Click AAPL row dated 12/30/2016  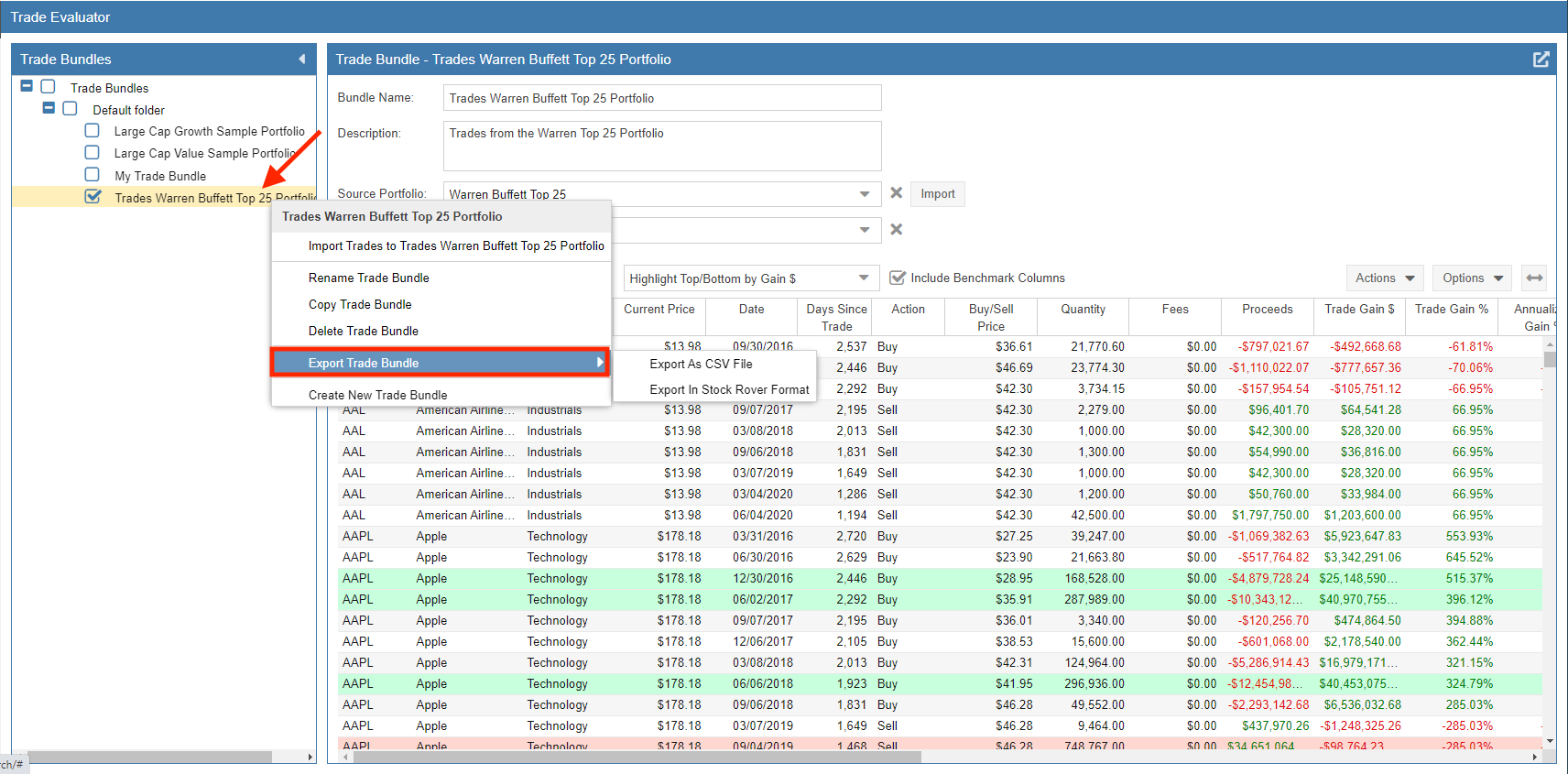(941, 578)
